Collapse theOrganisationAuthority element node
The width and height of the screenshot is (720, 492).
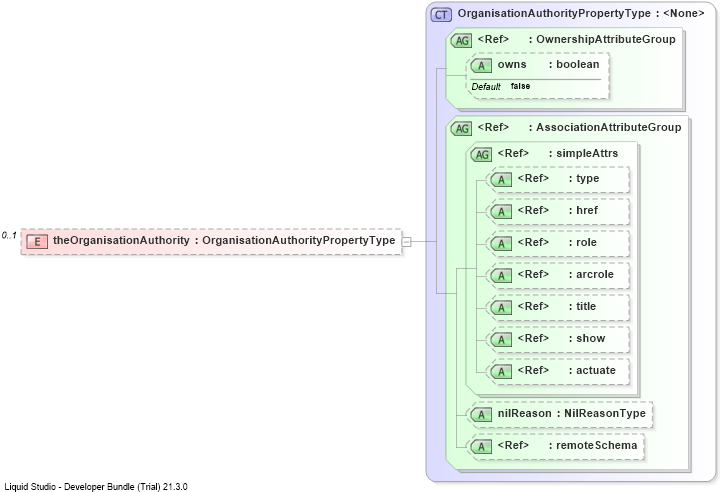406,242
